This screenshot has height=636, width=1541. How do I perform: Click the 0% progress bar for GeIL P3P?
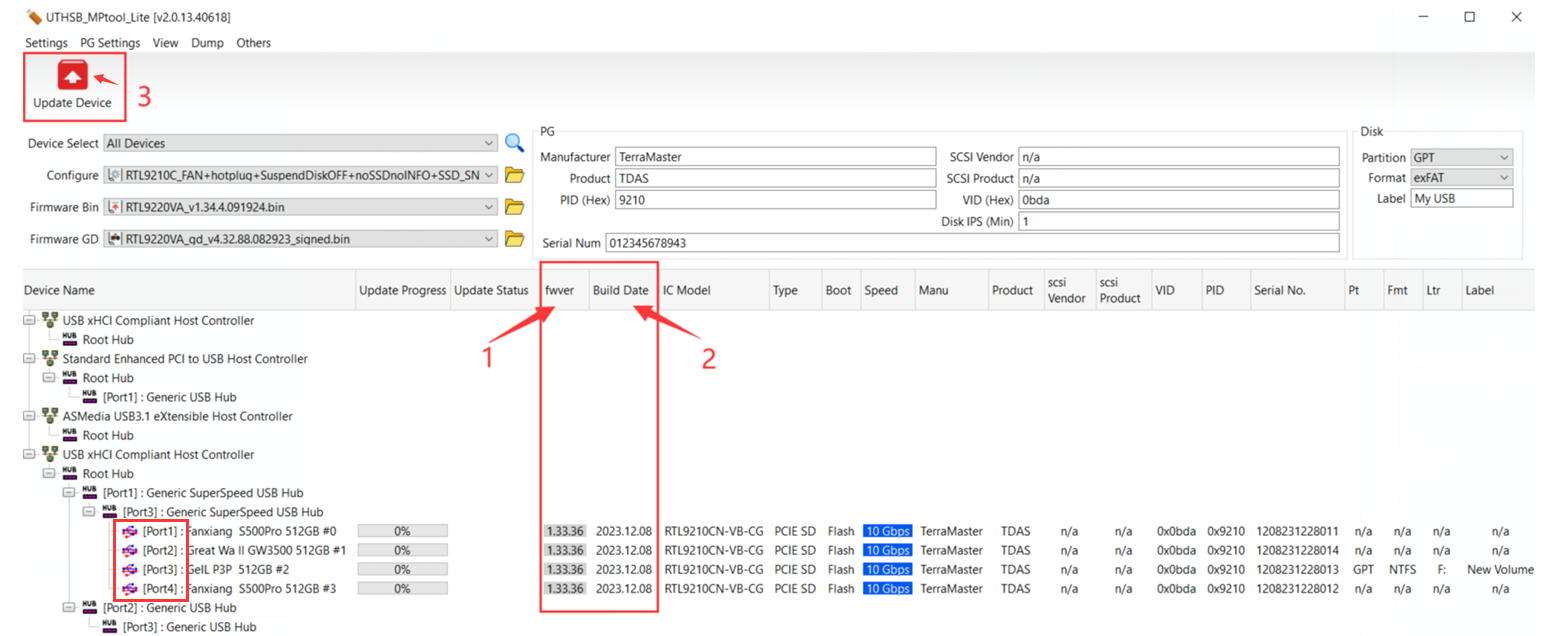[402, 569]
